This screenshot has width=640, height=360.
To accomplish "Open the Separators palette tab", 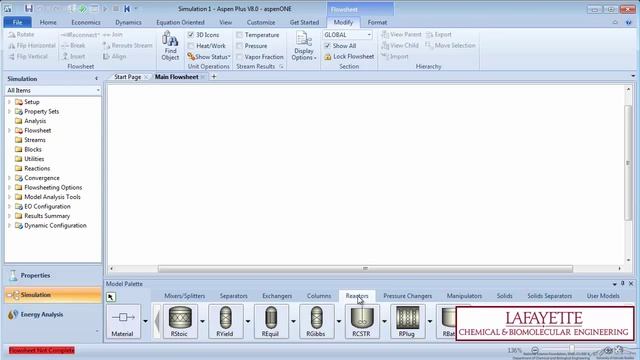I will pos(233,296).
